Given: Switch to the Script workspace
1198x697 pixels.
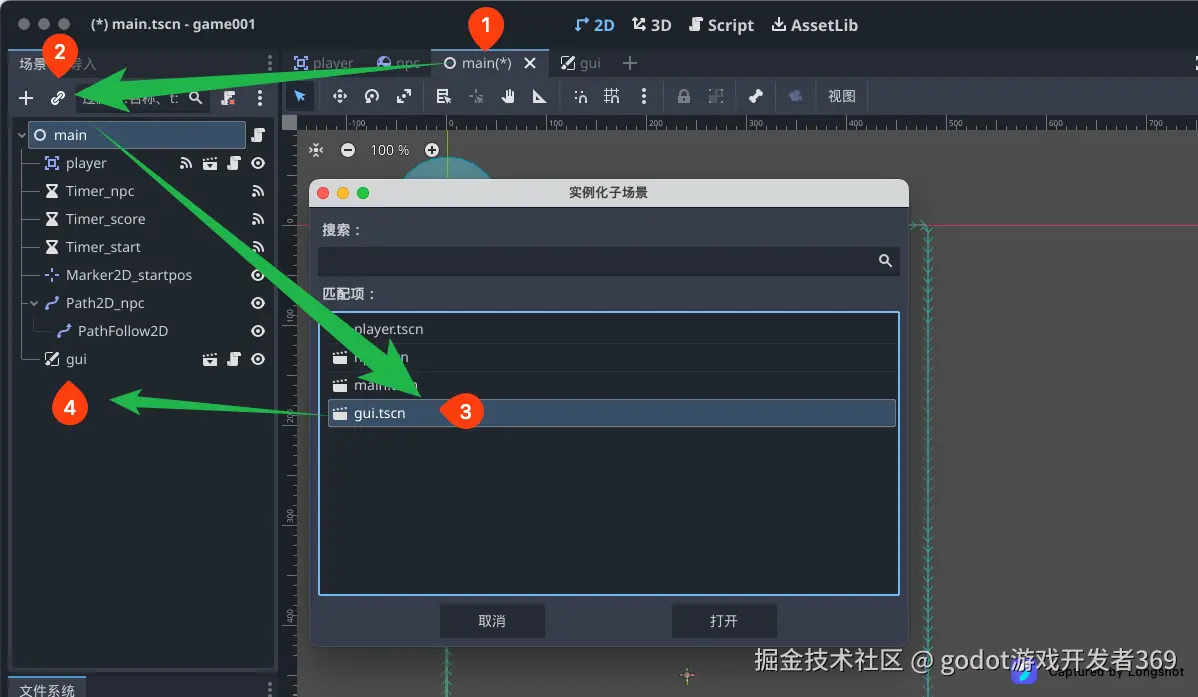Looking at the screenshot, I should click(721, 24).
